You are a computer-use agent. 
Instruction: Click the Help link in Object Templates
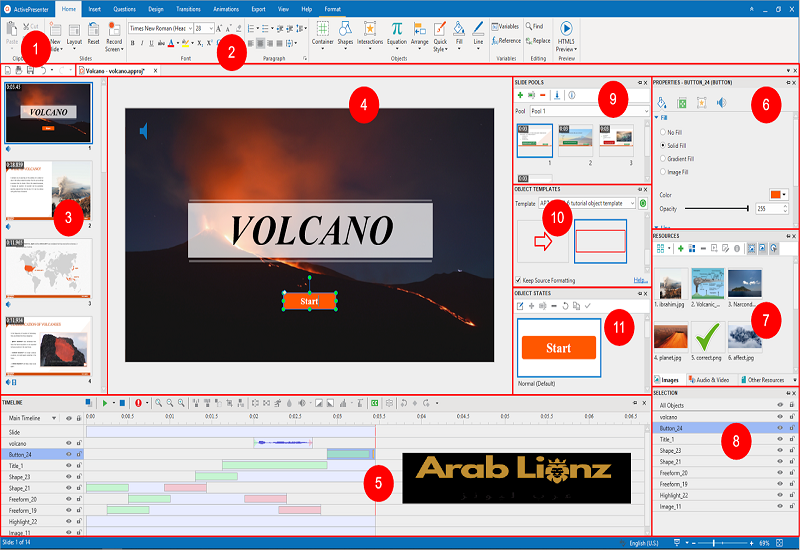point(640,280)
